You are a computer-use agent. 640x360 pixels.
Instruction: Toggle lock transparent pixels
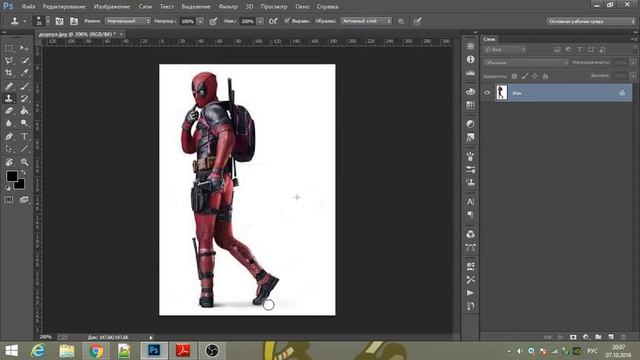[x=514, y=76]
